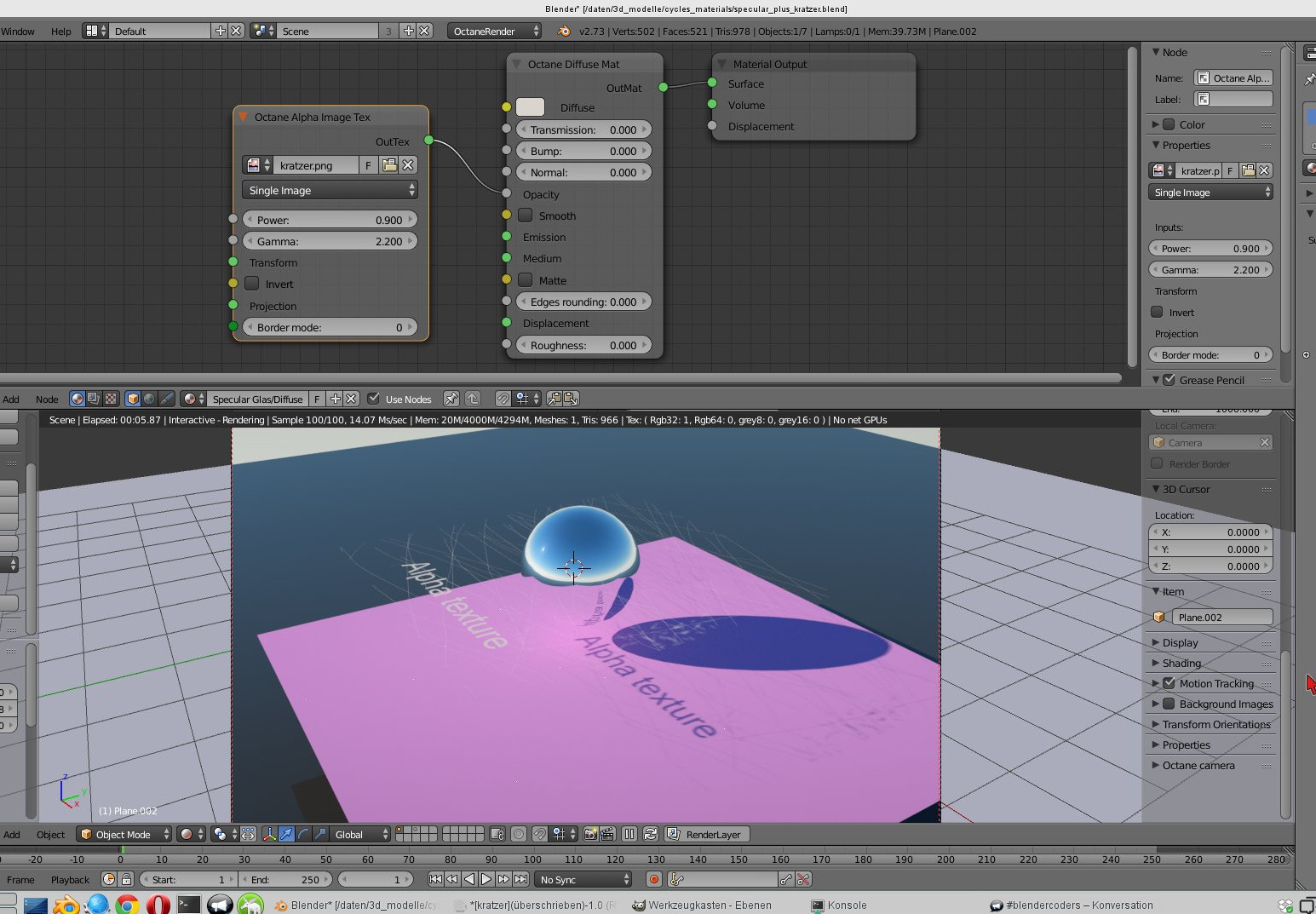This screenshot has height=914, width=1316.
Task: Toggle keyframe auto-record button in timeline
Action: tap(654, 879)
